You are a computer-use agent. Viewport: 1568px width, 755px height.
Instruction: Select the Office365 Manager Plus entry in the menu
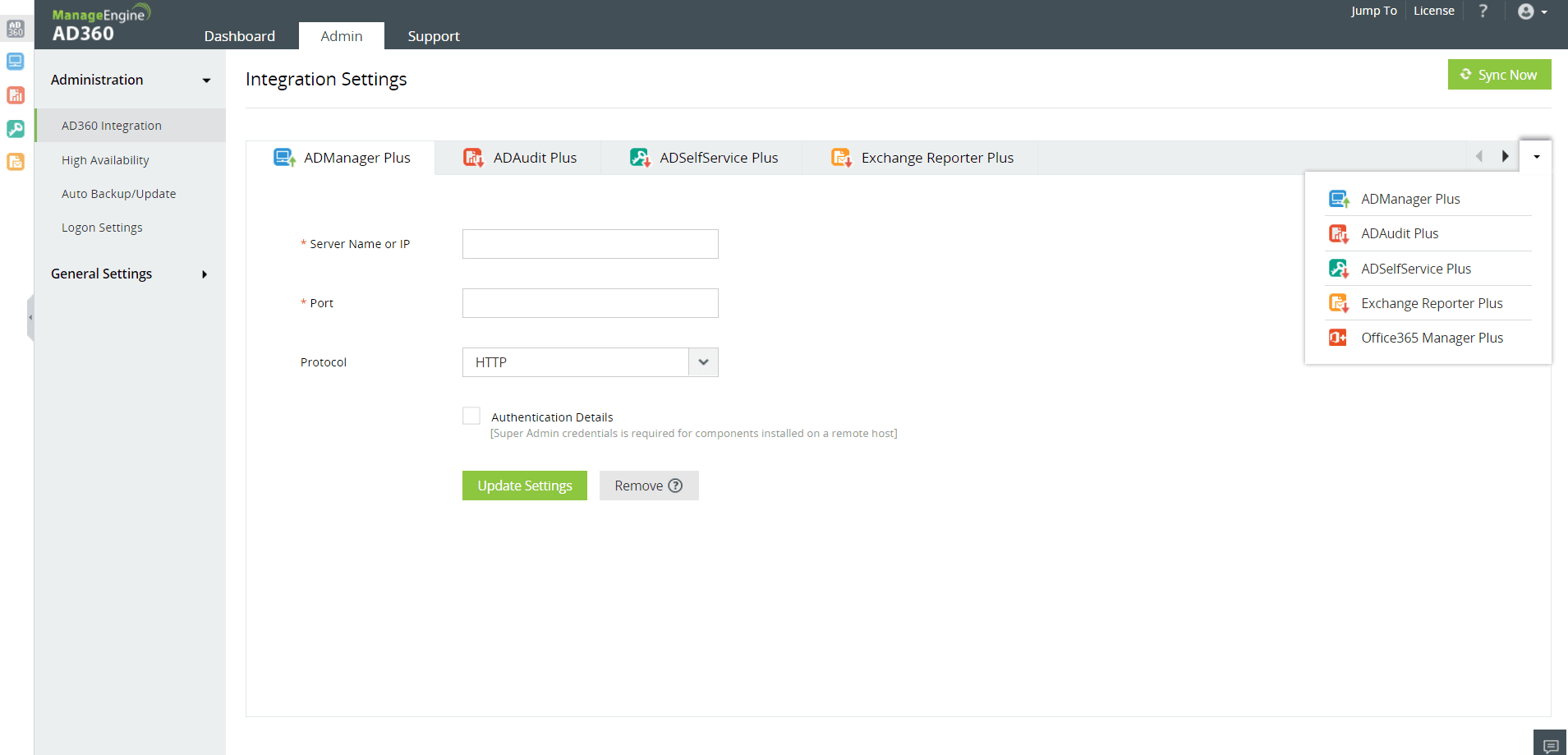pos(1432,337)
